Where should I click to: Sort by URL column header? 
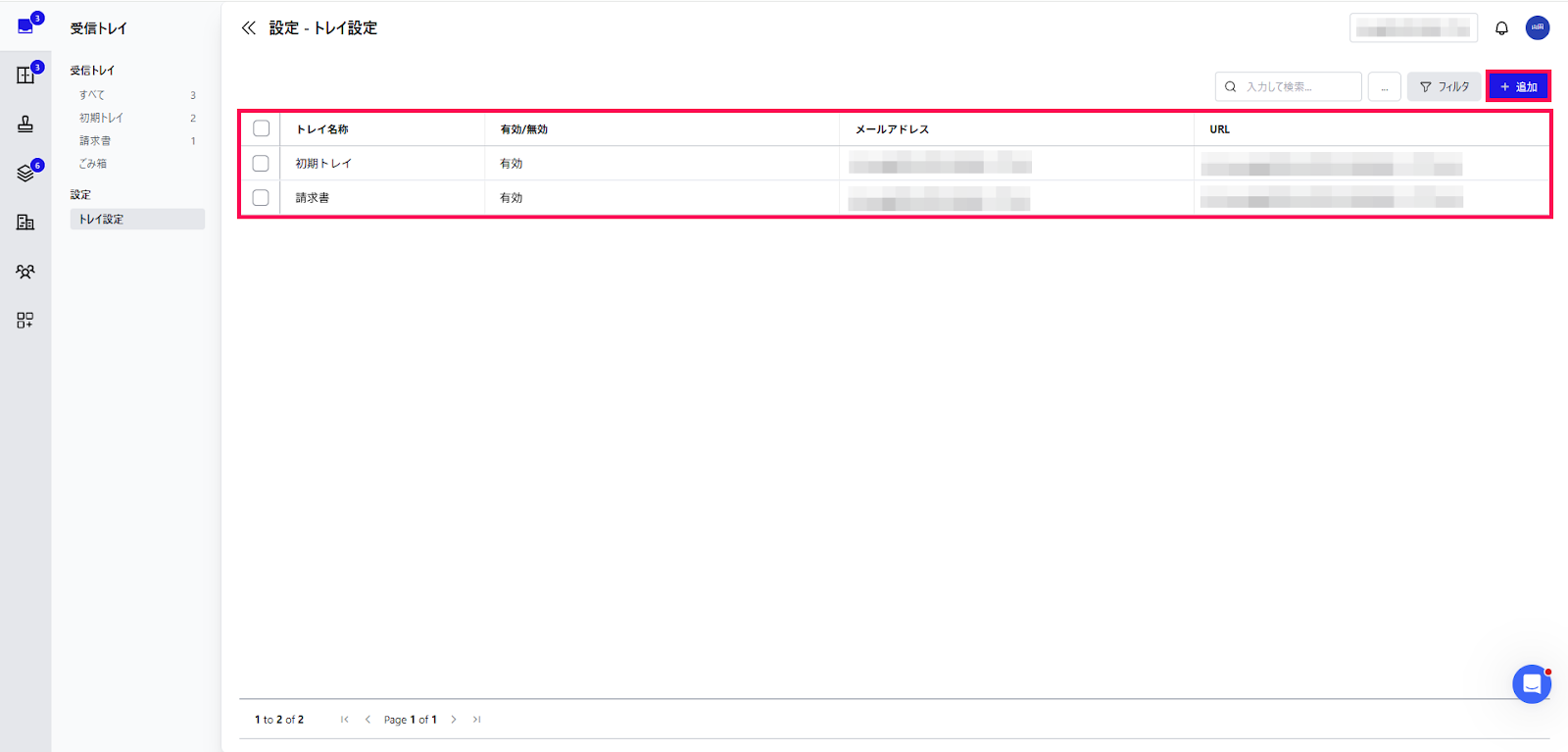(x=1219, y=129)
